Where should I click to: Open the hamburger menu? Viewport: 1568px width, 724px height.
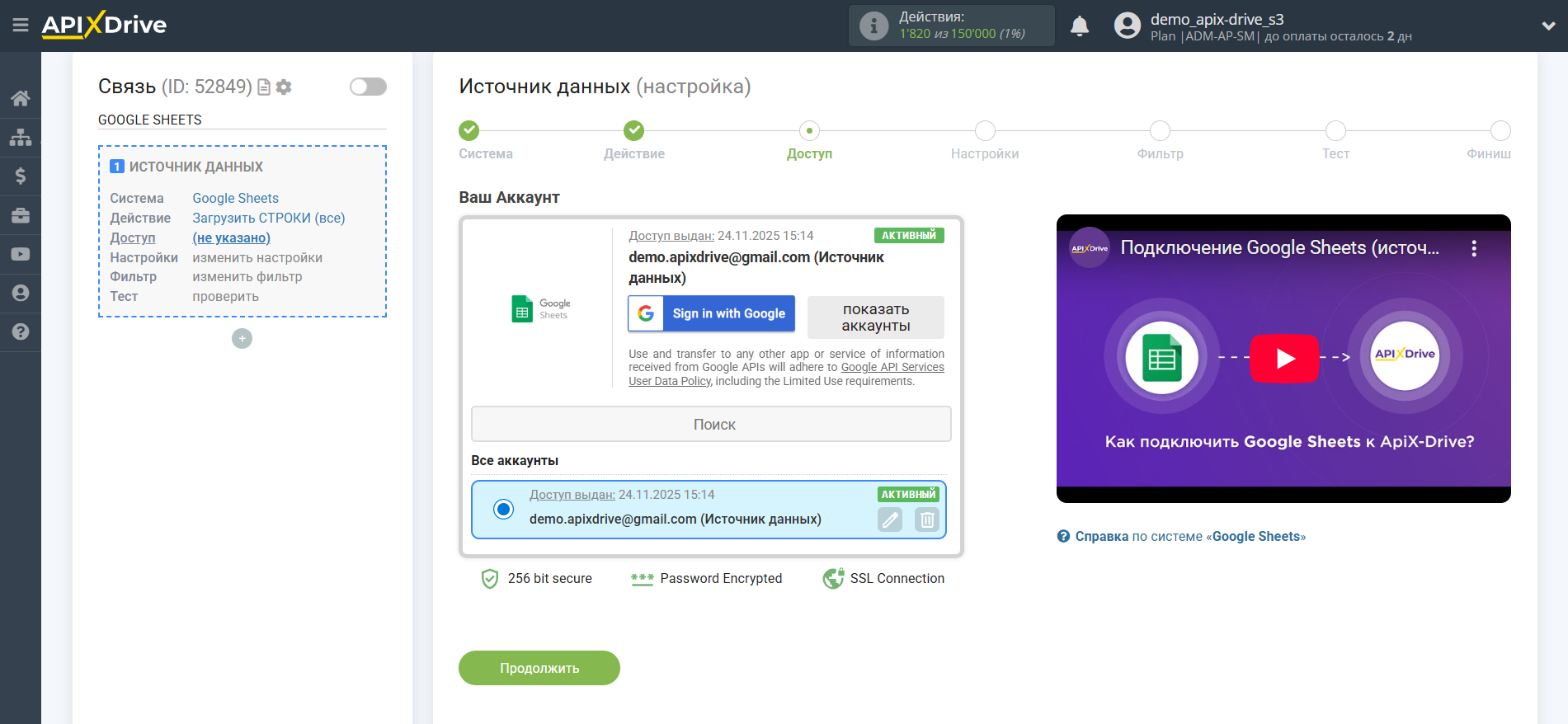point(21,26)
